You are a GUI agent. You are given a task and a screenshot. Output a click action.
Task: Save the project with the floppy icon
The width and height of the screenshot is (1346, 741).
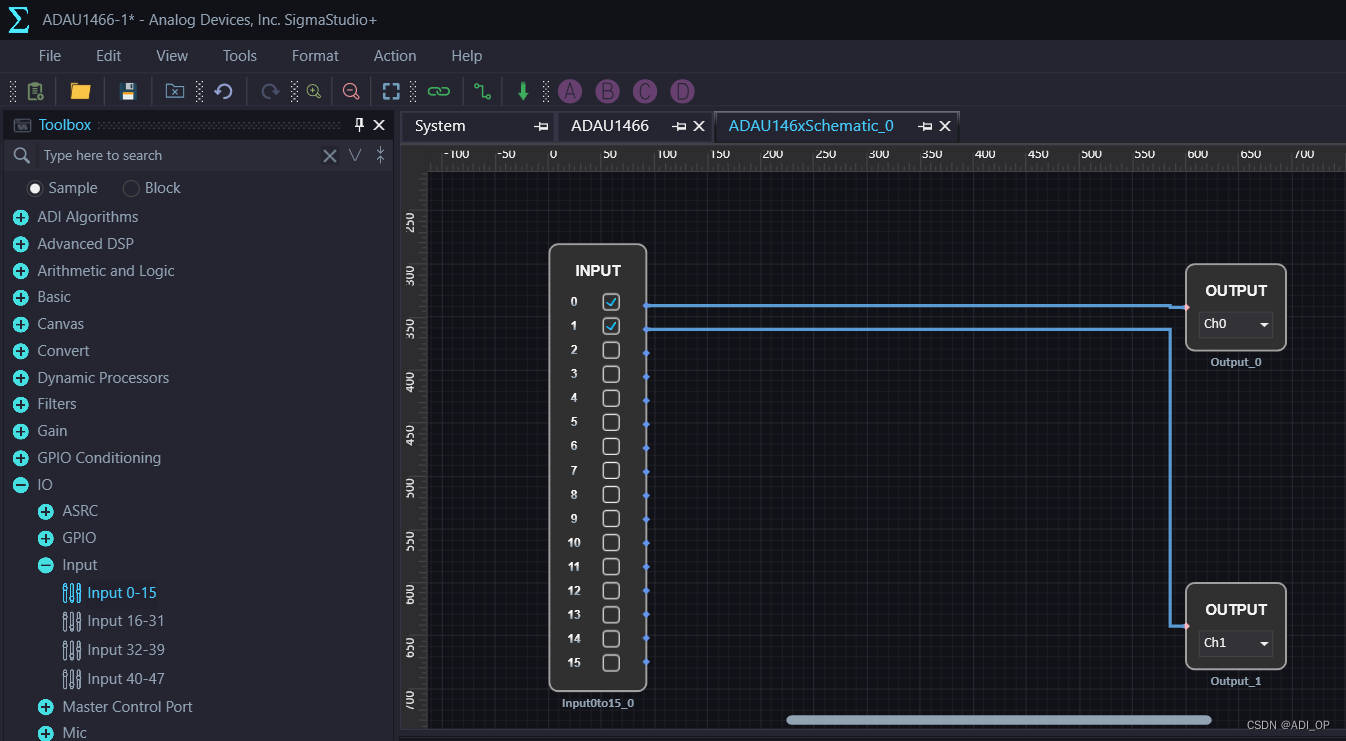coord(128,92)
